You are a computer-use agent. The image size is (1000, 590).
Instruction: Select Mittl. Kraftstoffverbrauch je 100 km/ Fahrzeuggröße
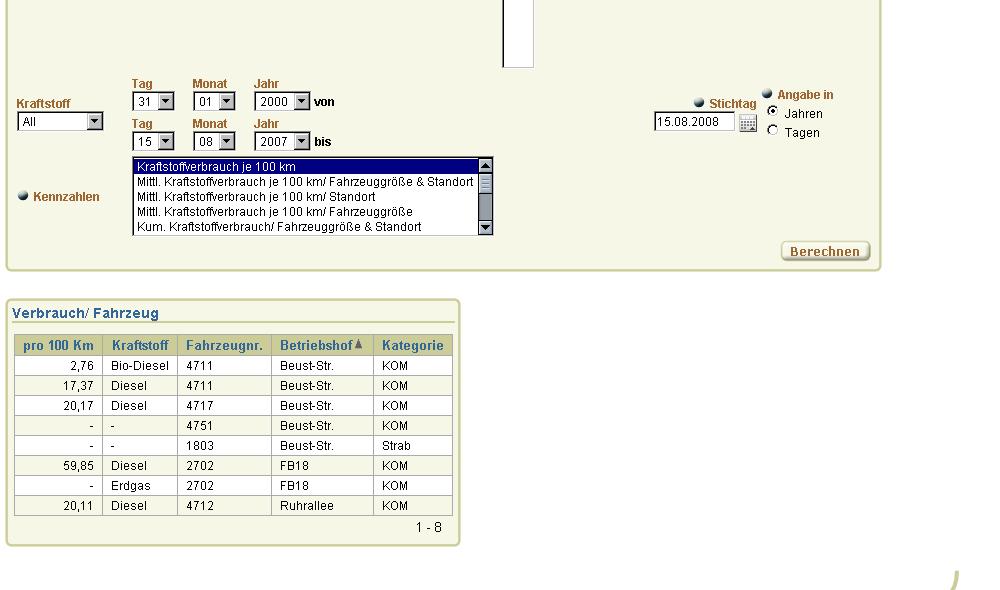[x=306, y=212]
